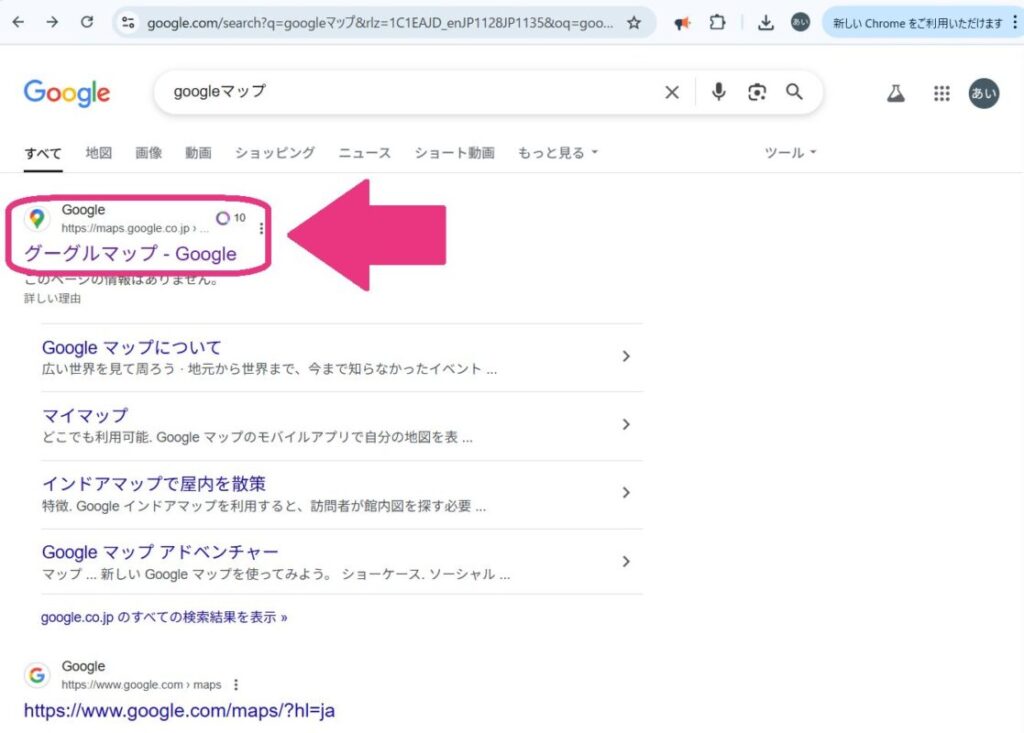Open Chrome profile avatar in toolbar
The height and width of the screenshot is (733, 1024).
point(800,23)
